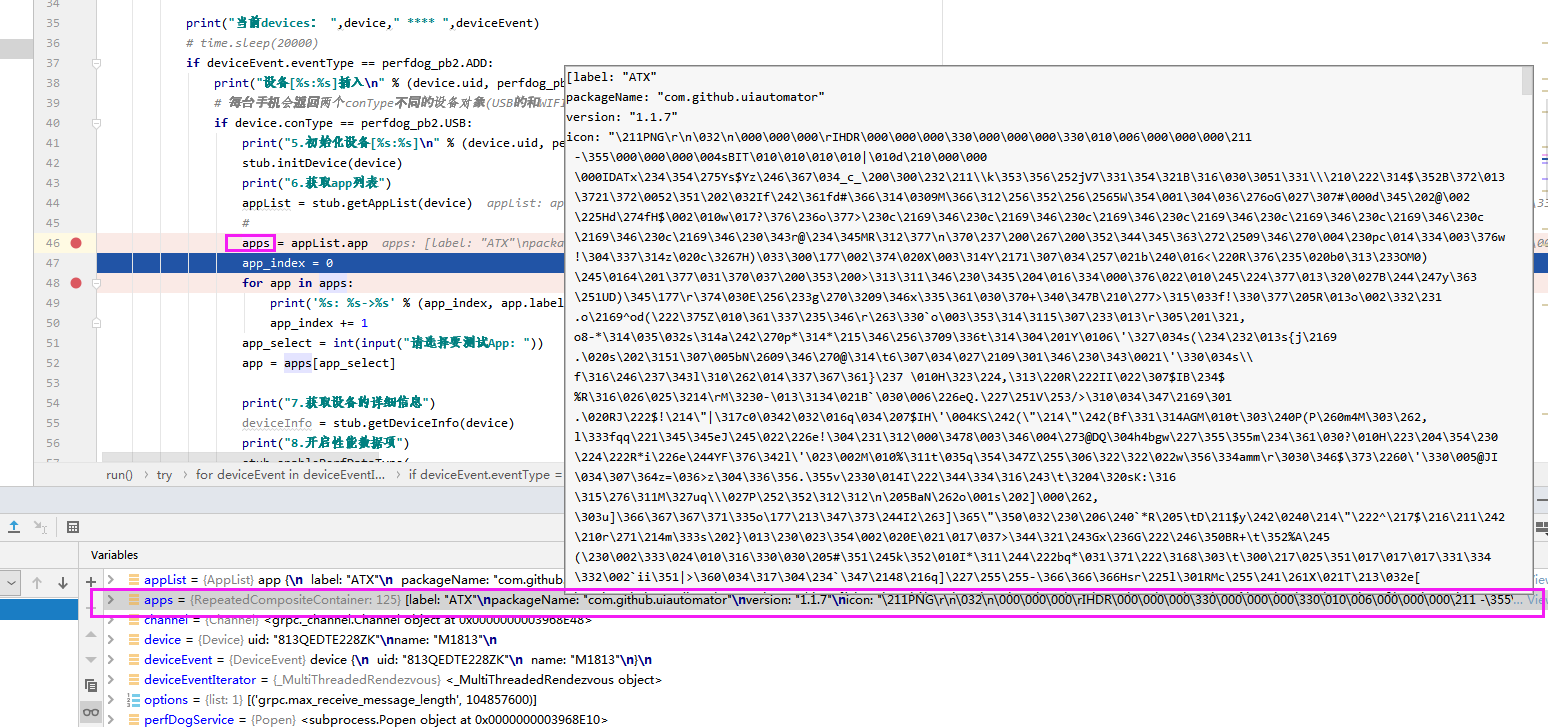Move watch up in Variables panel
The image size is (1548, 727).
click(x=91, y=633)
